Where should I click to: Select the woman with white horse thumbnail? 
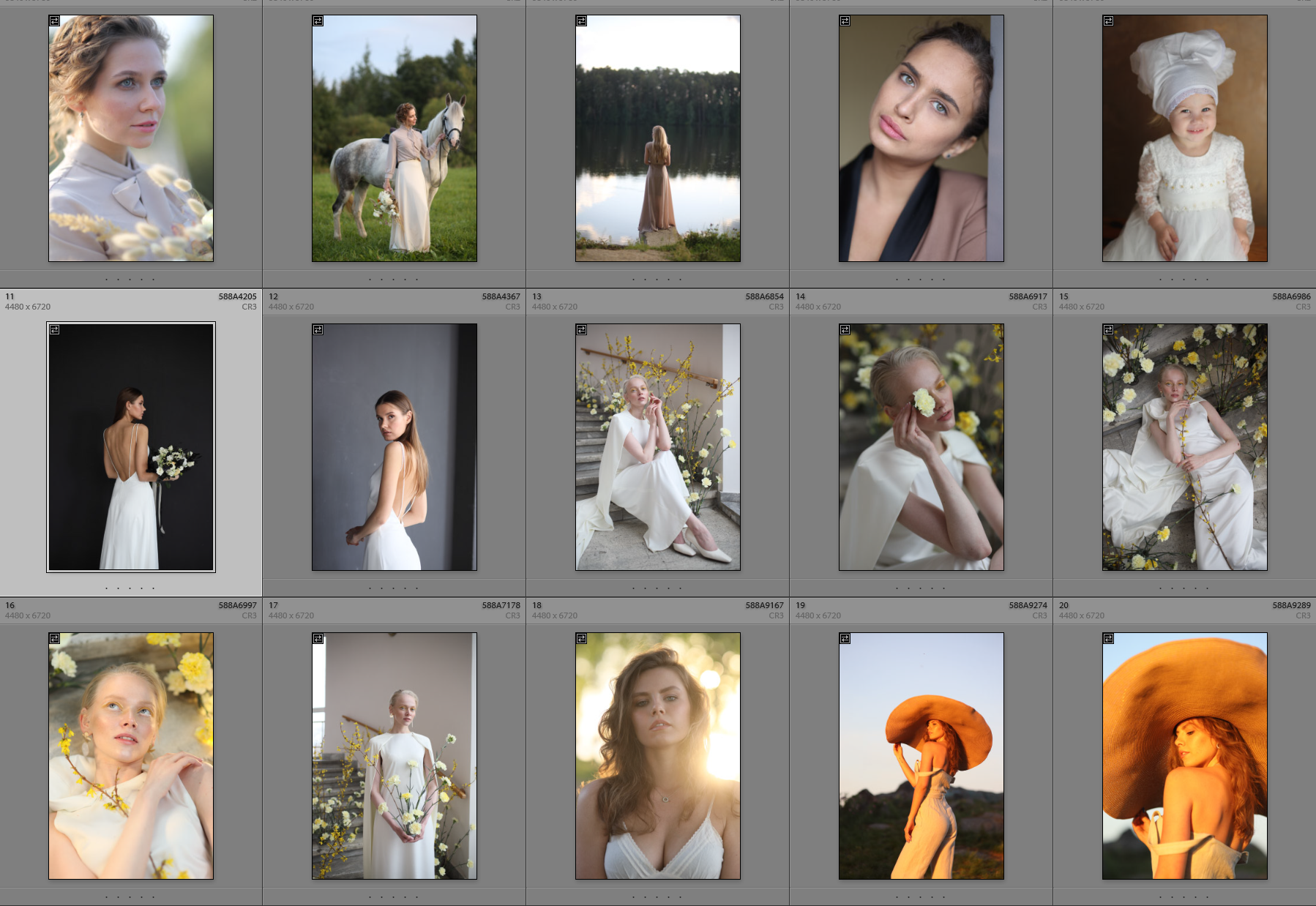point(395,138)
